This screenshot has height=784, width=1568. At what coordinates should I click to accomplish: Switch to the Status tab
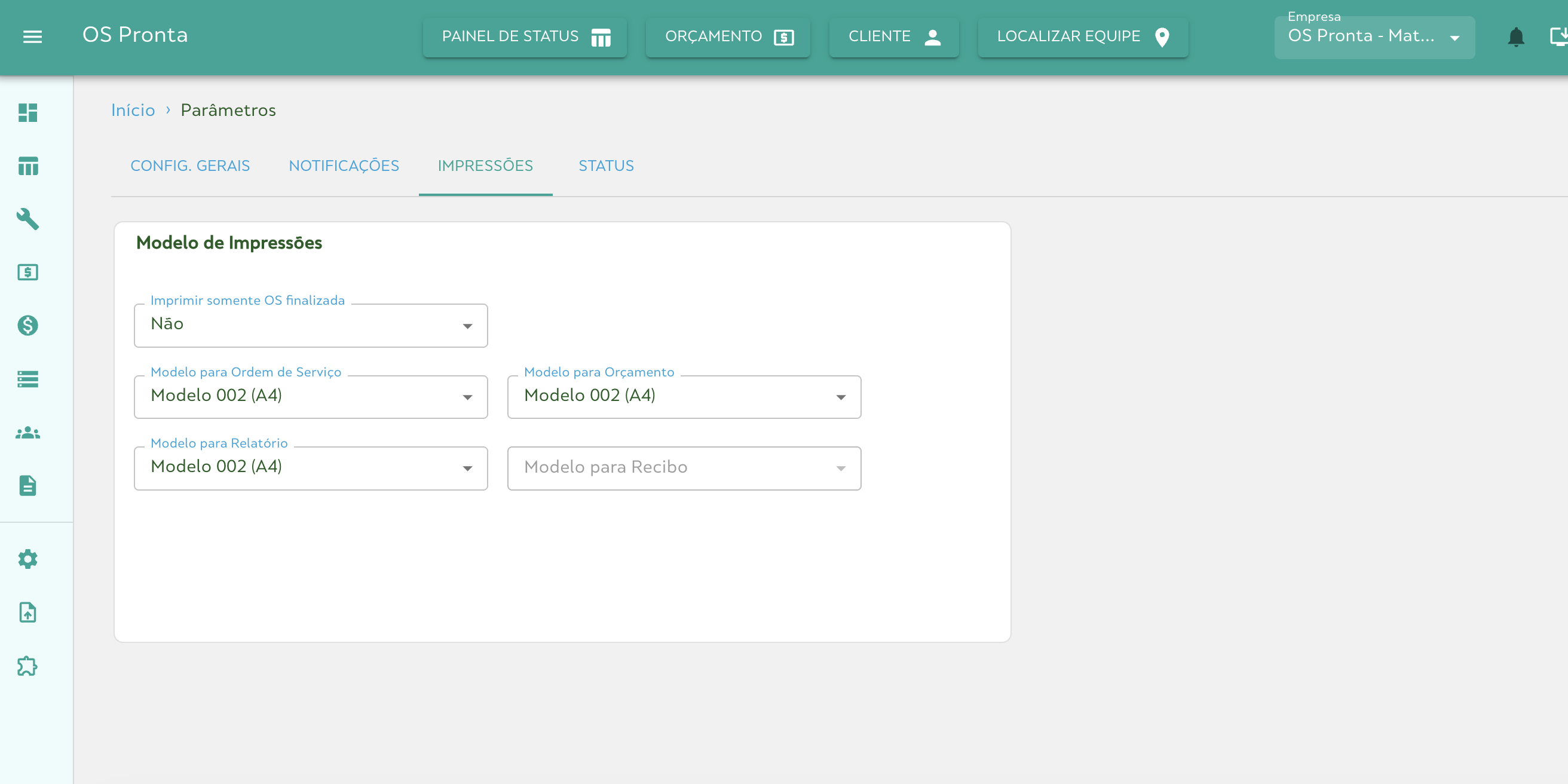coord(606,166)
